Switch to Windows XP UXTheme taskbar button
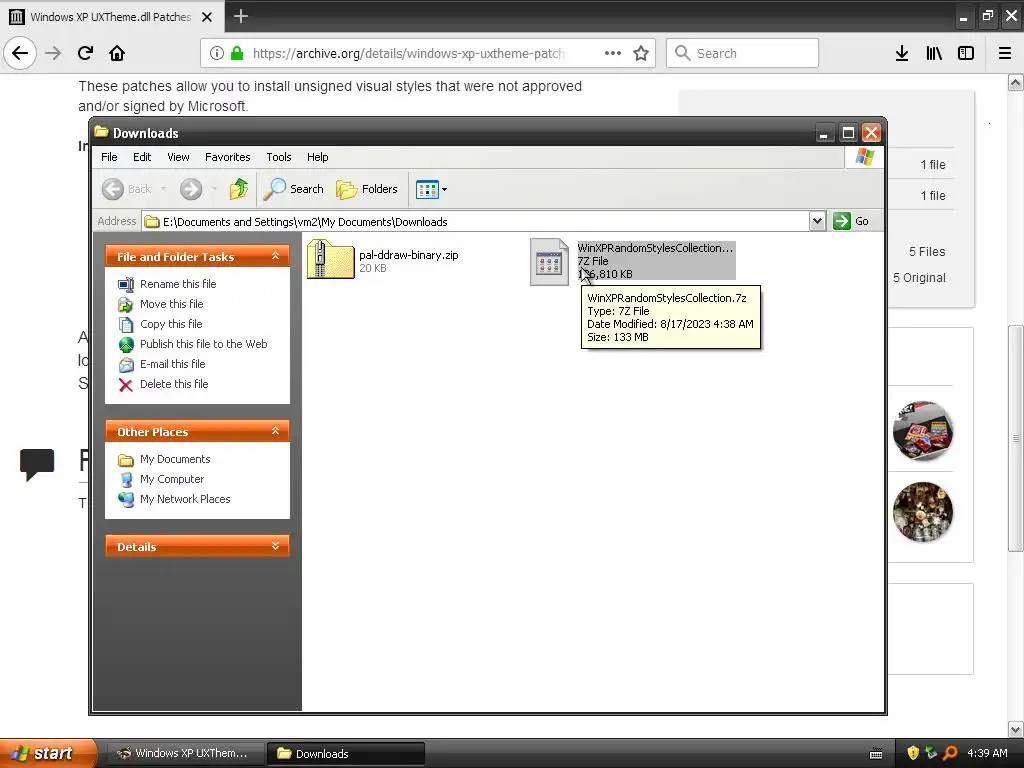 point(184,753)
